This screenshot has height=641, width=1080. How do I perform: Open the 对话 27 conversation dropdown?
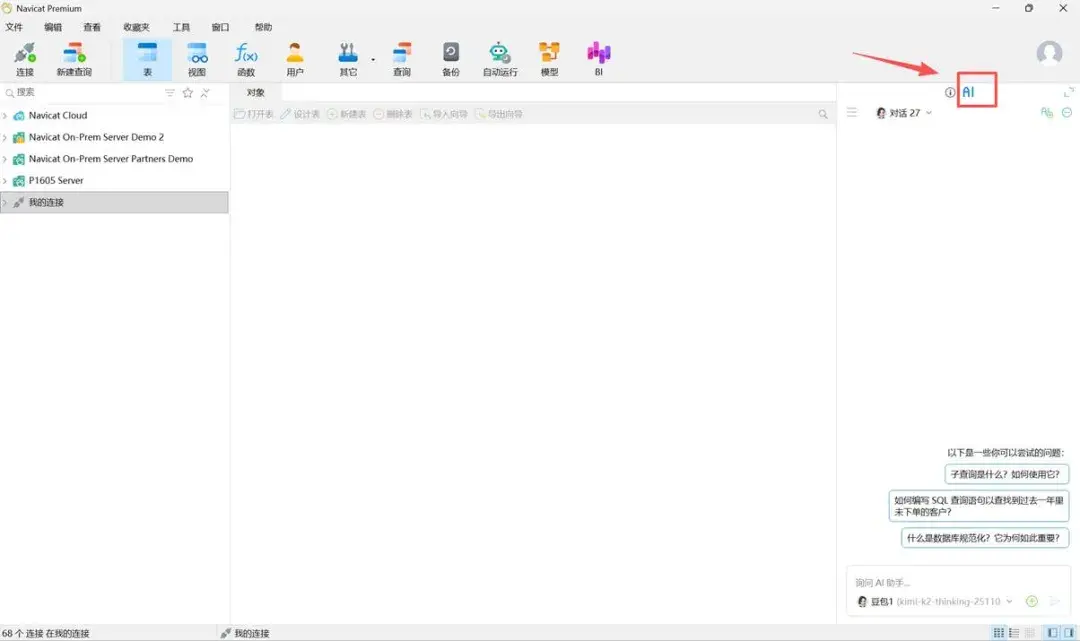(x=904, y=113)
